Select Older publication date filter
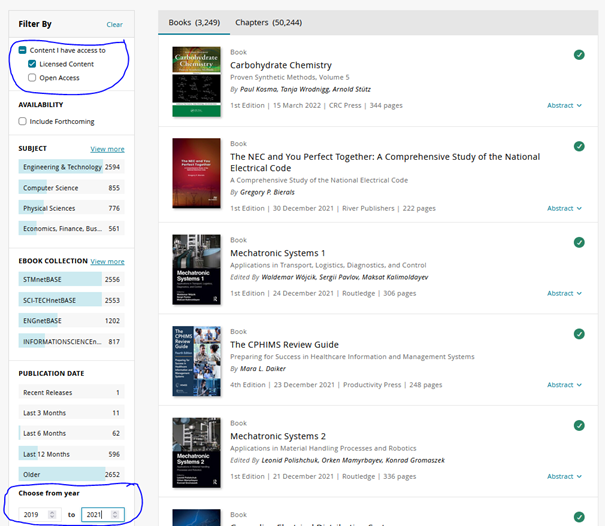The image size is (605, 526). click(71, 474)
